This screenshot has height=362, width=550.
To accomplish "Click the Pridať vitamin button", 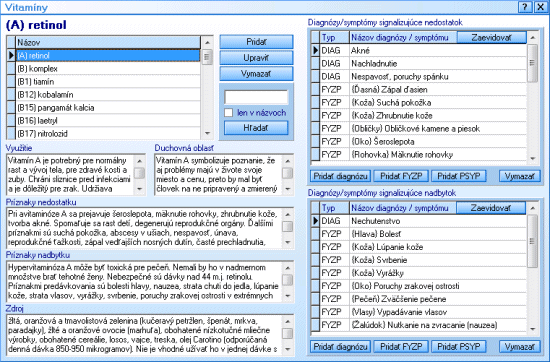I will coord(256,42).
